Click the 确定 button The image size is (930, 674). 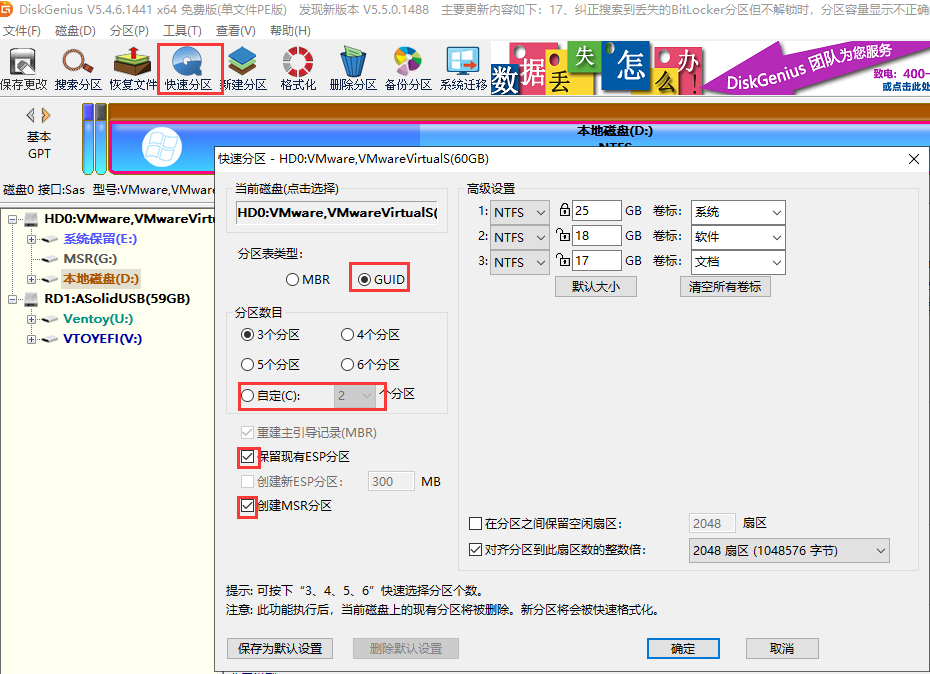tap(683, 648)
